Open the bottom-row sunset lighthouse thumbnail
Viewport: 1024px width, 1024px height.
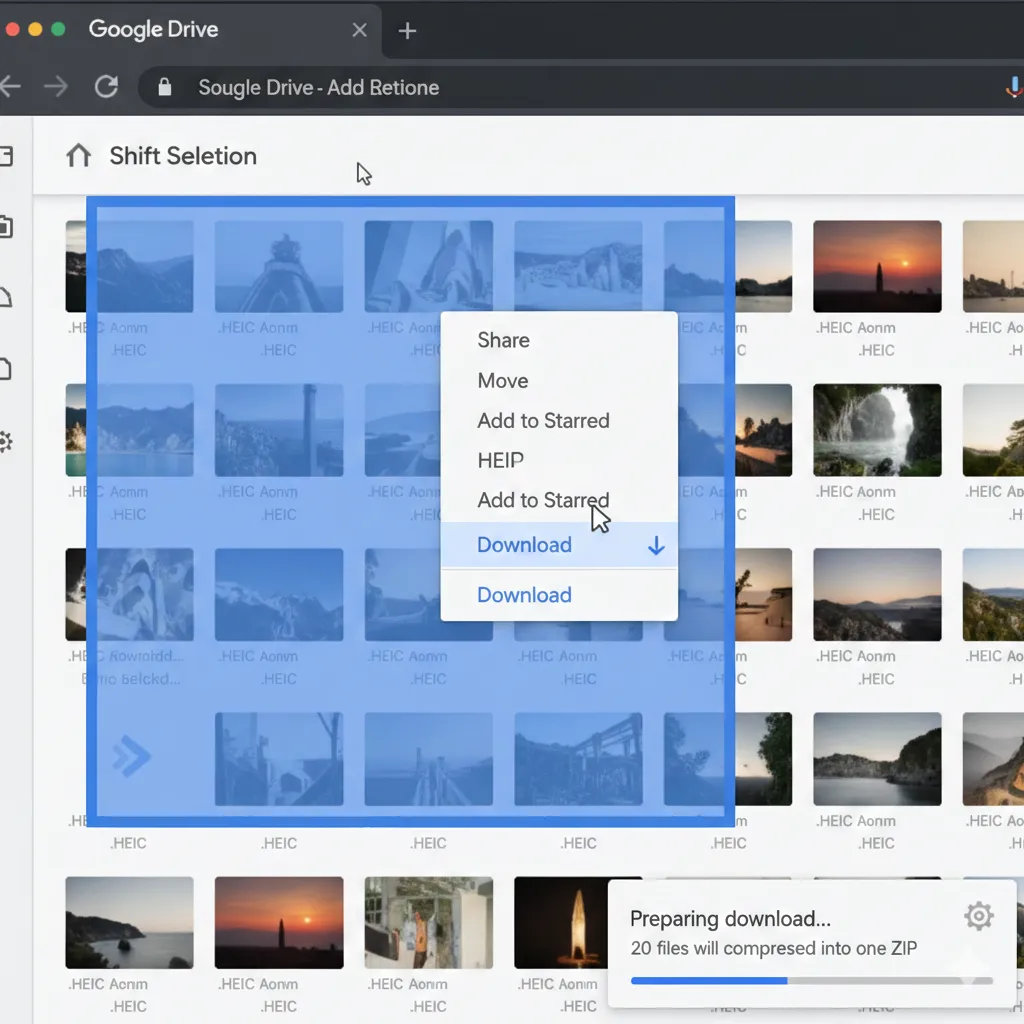[x=279, y=922]
